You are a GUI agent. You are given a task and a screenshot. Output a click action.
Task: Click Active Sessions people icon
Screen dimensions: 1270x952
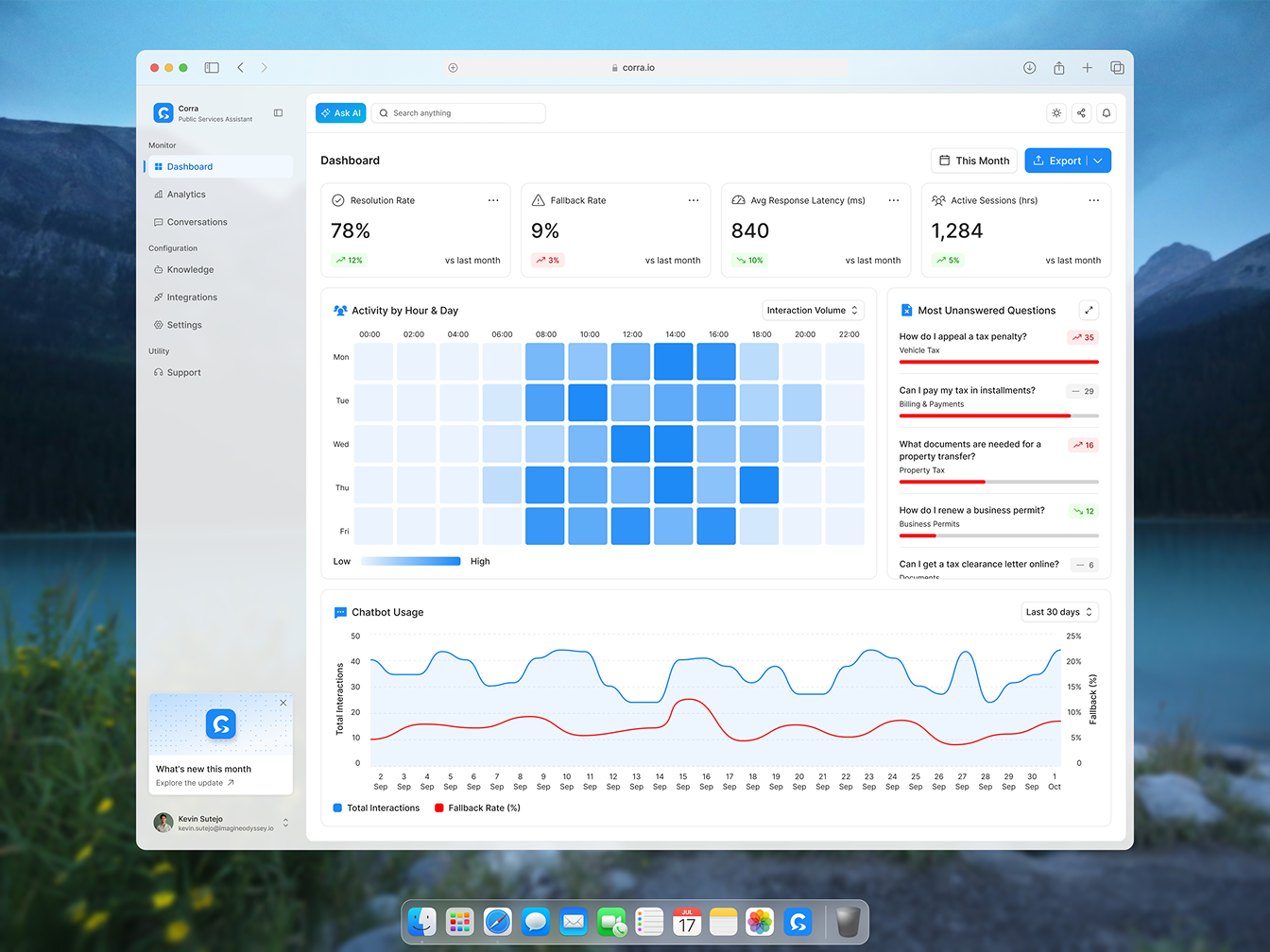(938, 200)
